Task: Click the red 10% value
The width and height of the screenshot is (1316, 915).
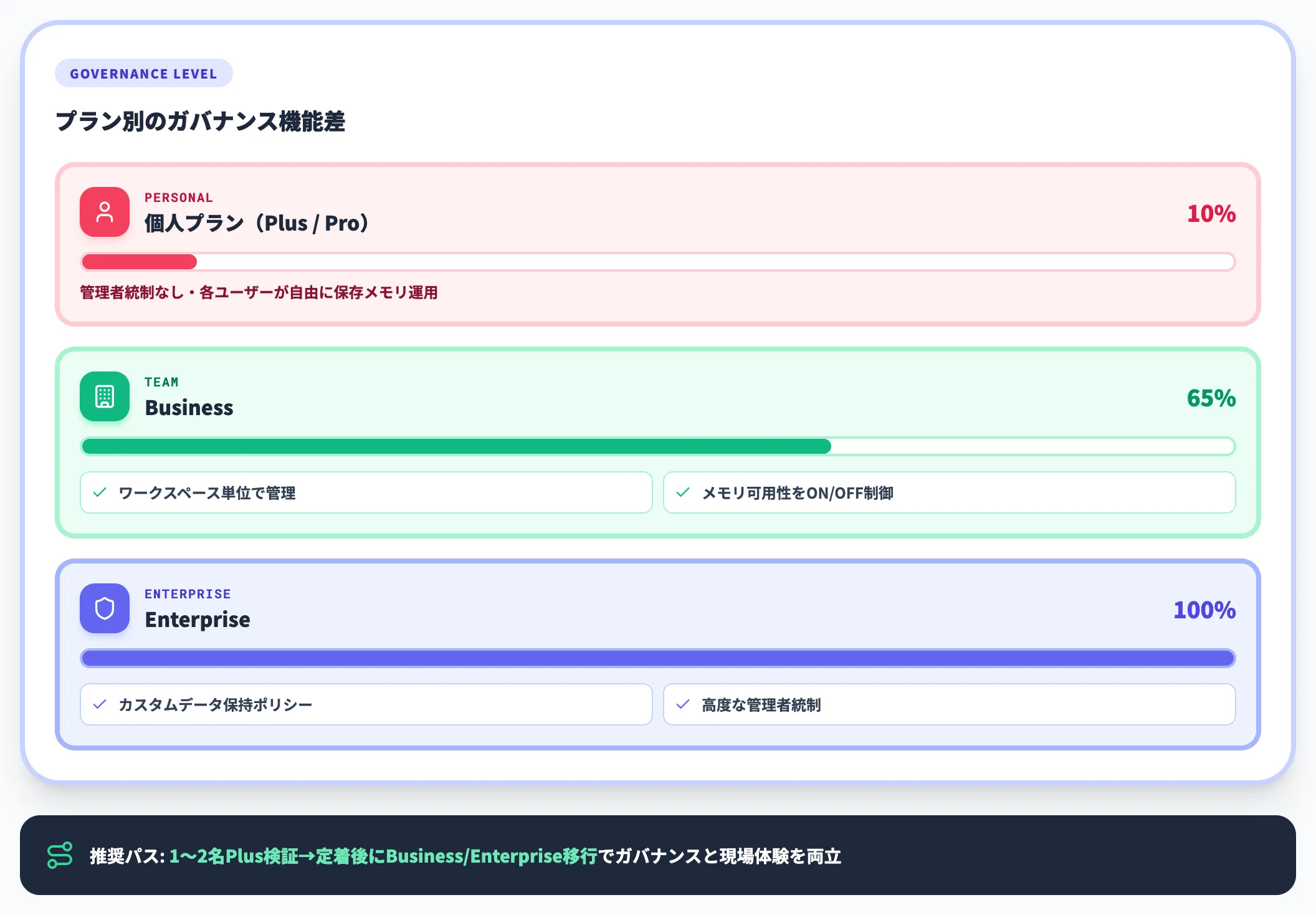Action: pyautogui.click(x=1211, y=214)
